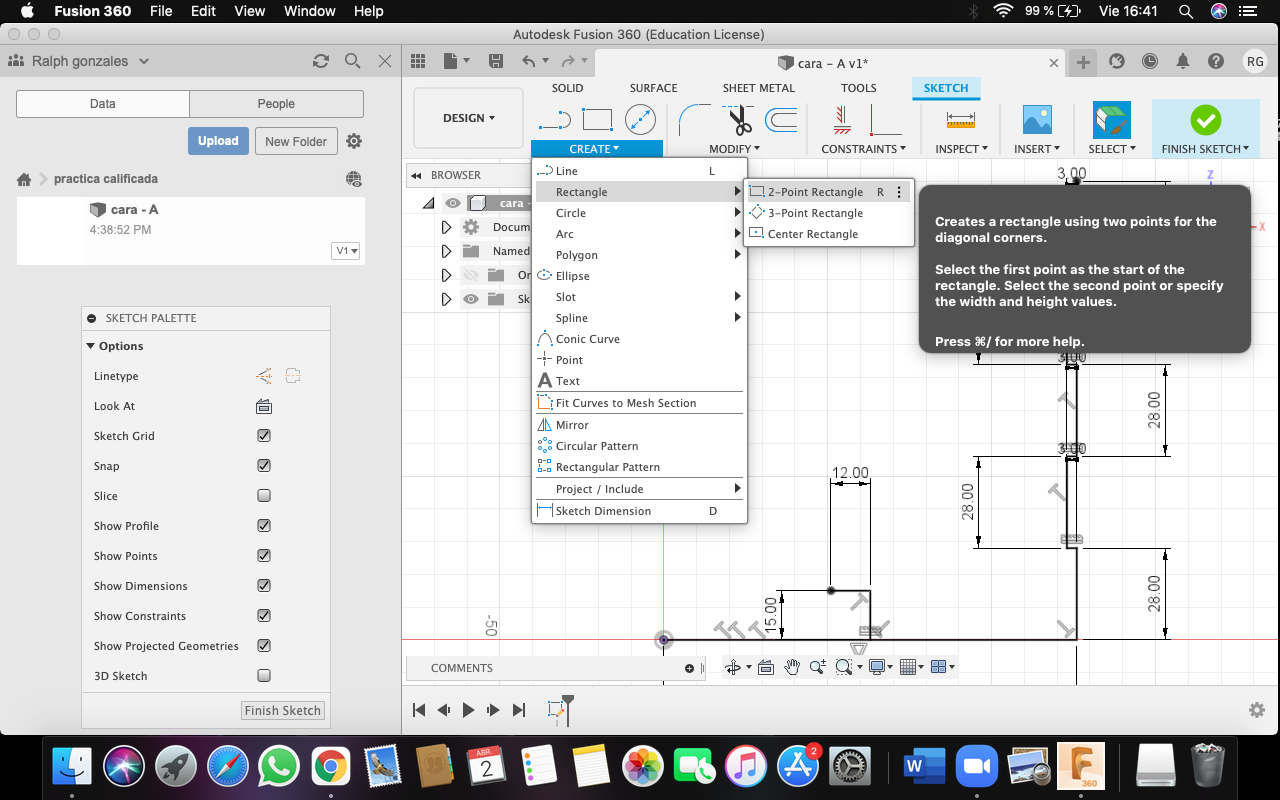Open the project settings gear icon
The width and height of the screenshot is (1280, 800).
(354, 141)
